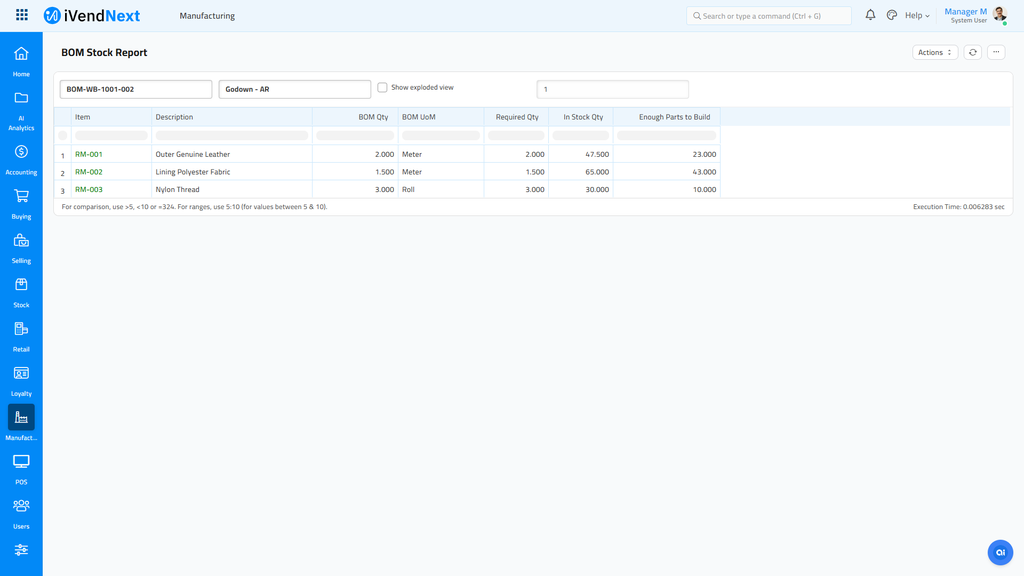1024x576 pixels.
Task: Open settings sliders icon in sidebar
Action: click(x=21, y=550)
